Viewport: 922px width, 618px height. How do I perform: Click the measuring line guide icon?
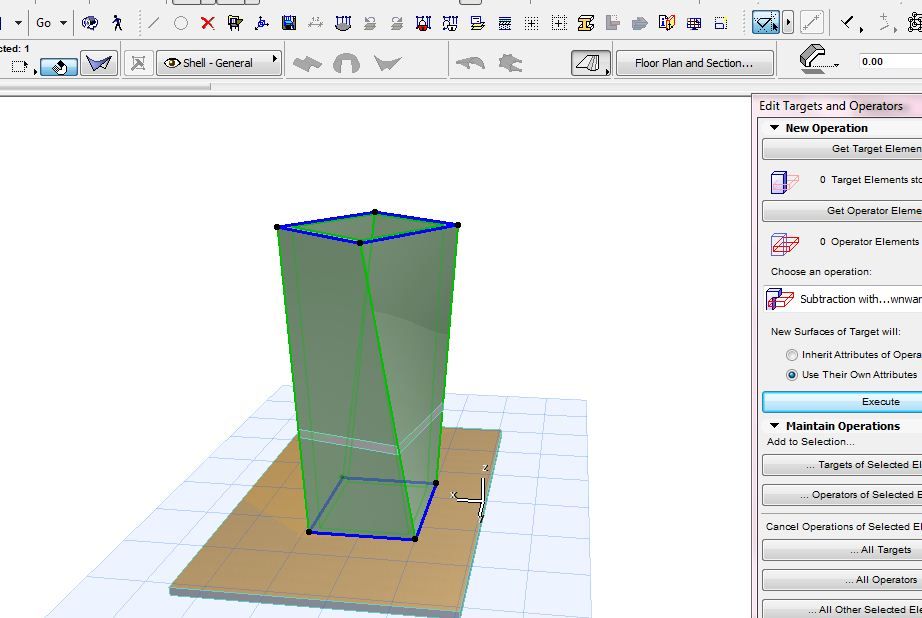point(812,23)
